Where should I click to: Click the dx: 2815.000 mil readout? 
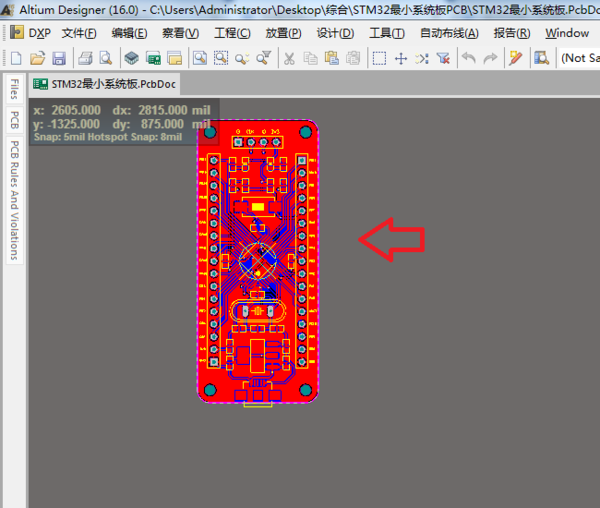pyautogui.click(x=161, y=111)
